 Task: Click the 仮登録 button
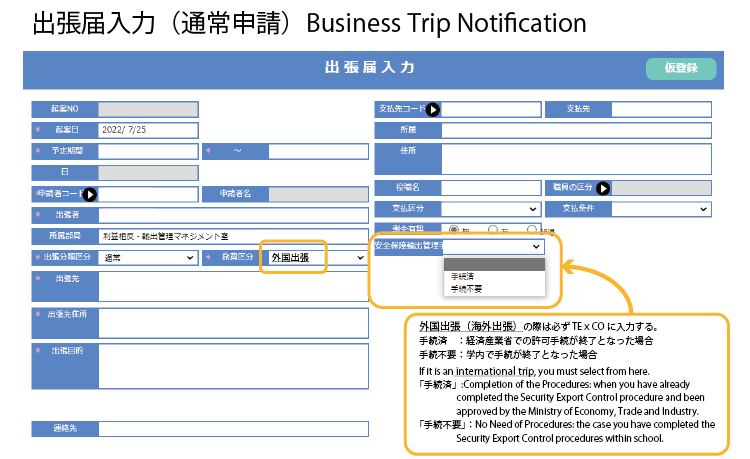click(681, 68)
